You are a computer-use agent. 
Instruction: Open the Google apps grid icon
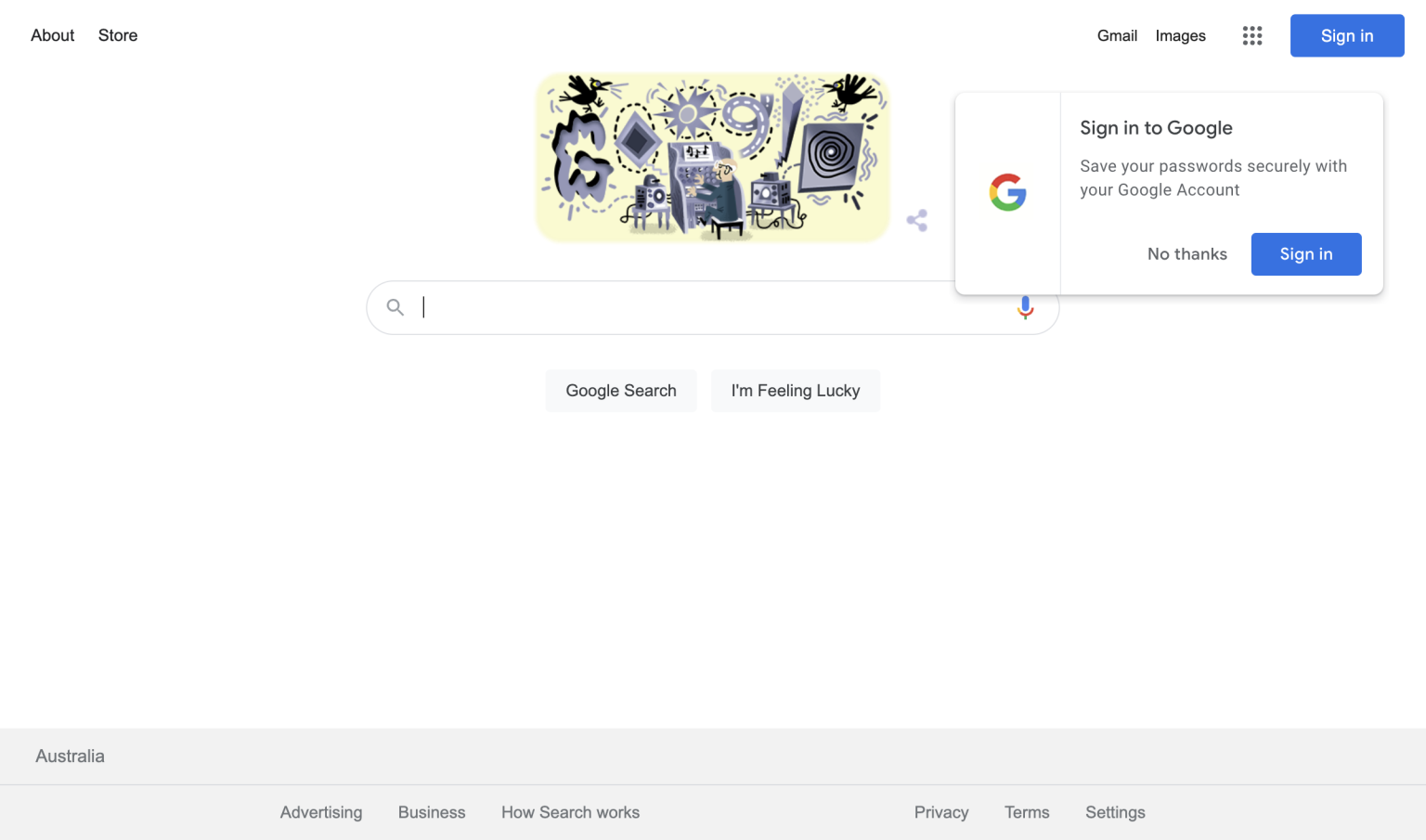(x=1252, y=36)
